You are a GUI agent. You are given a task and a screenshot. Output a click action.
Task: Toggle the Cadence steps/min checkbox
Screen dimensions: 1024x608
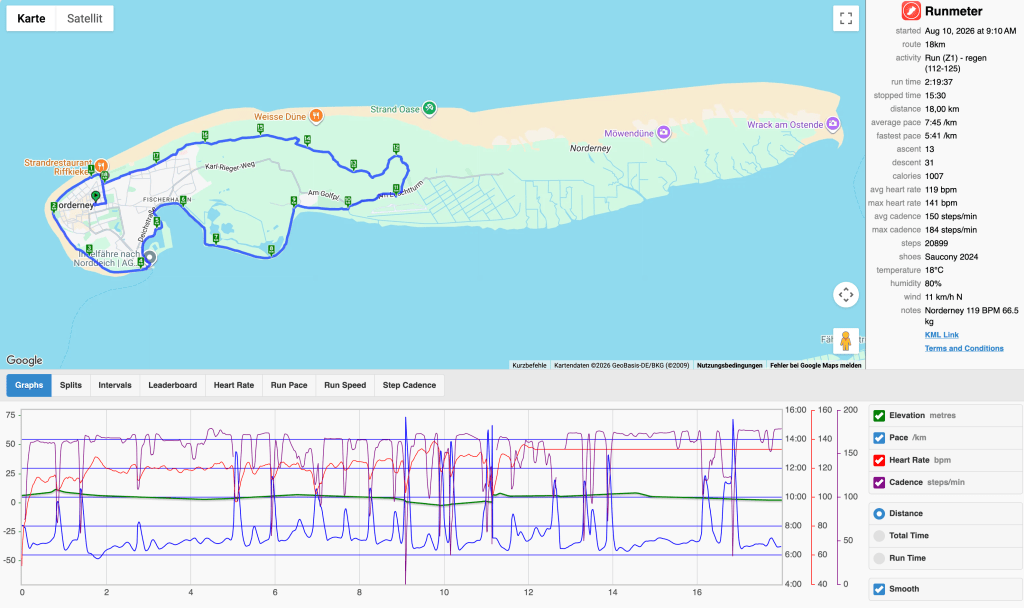pyautogui.click(x=879, y=483)
